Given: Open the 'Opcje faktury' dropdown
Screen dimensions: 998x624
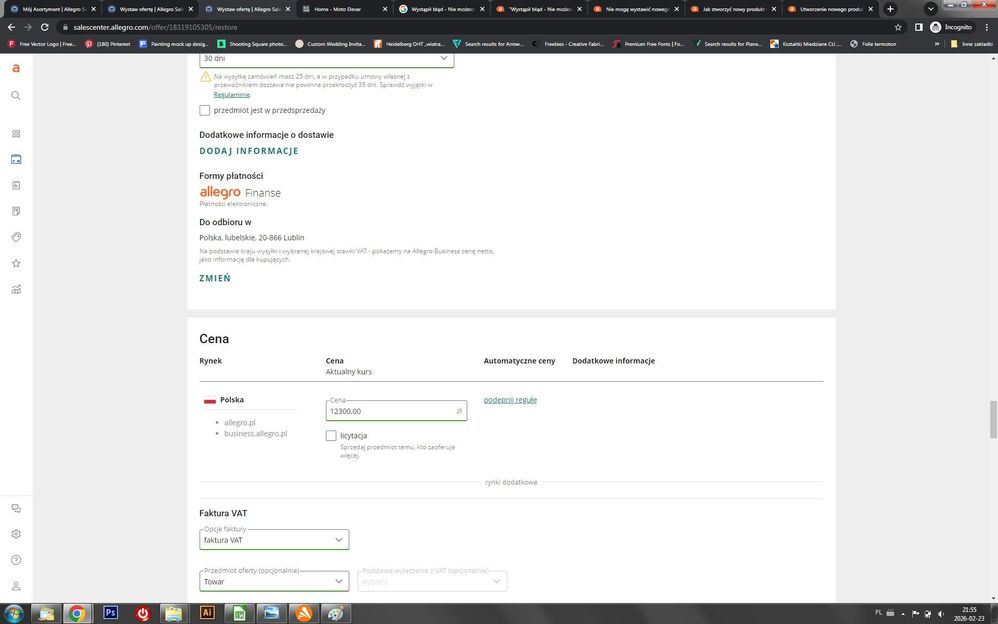Looking at the screenshot, I should [274, 540].
